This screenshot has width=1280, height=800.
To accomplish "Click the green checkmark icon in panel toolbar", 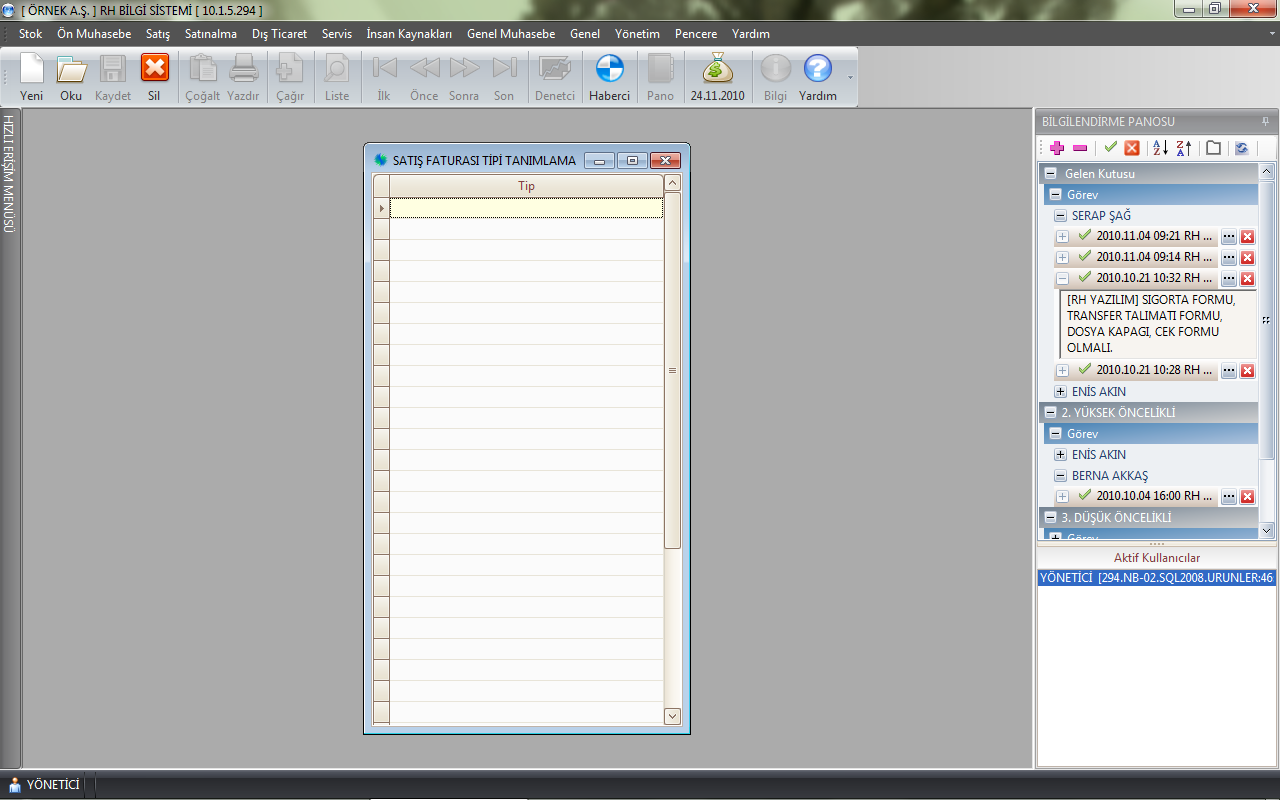I will (1110, 148).
